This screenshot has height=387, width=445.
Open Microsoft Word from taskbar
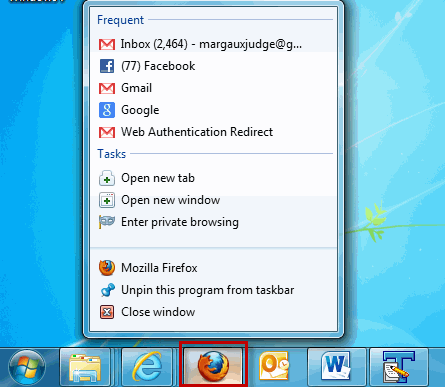pyautogui.click(x=337, y=367)
